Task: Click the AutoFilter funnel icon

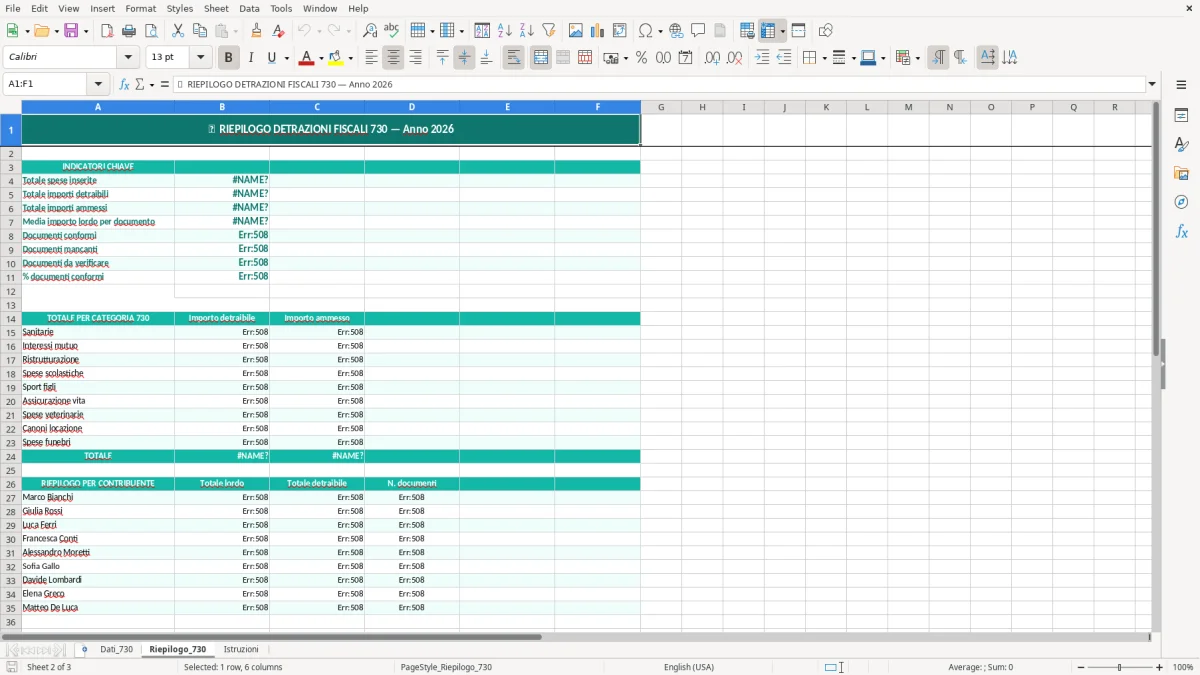Action: 549,31
